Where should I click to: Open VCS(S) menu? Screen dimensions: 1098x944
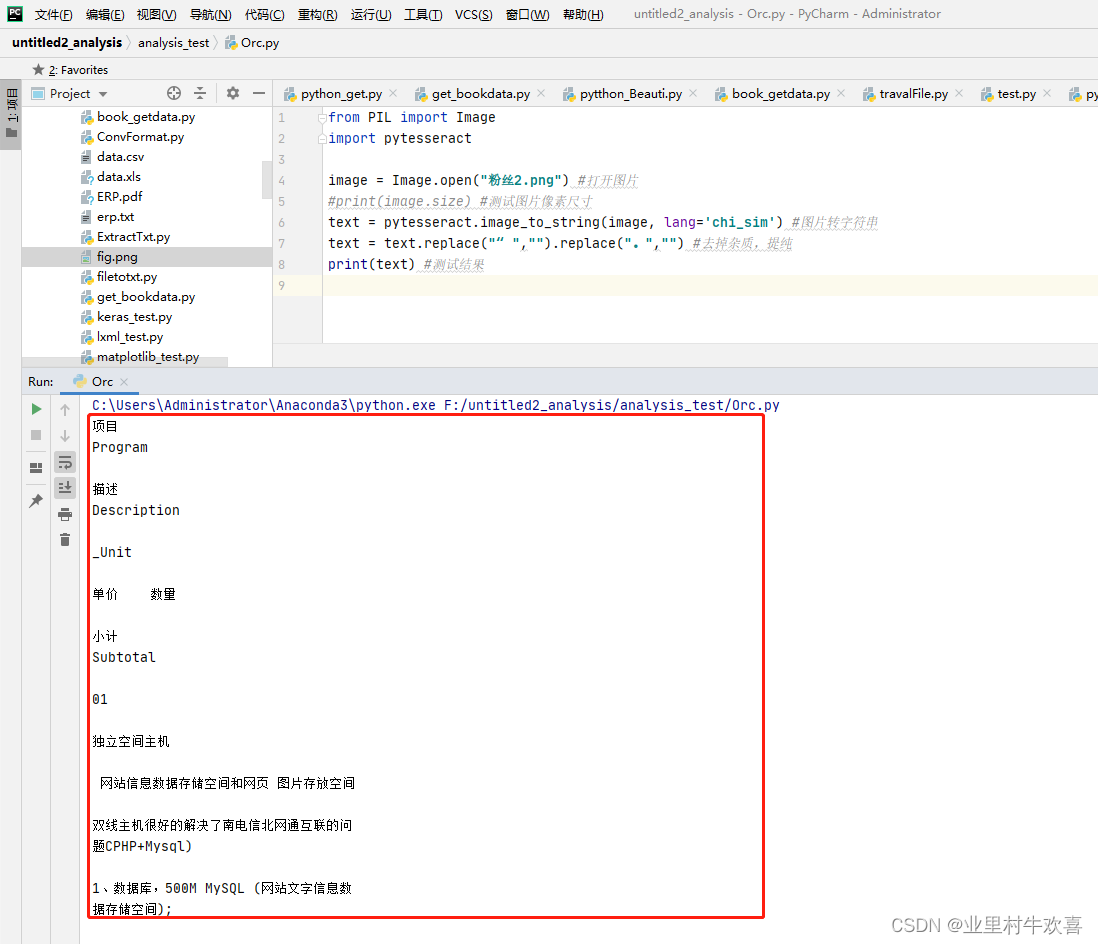click(x=473, y=15)
